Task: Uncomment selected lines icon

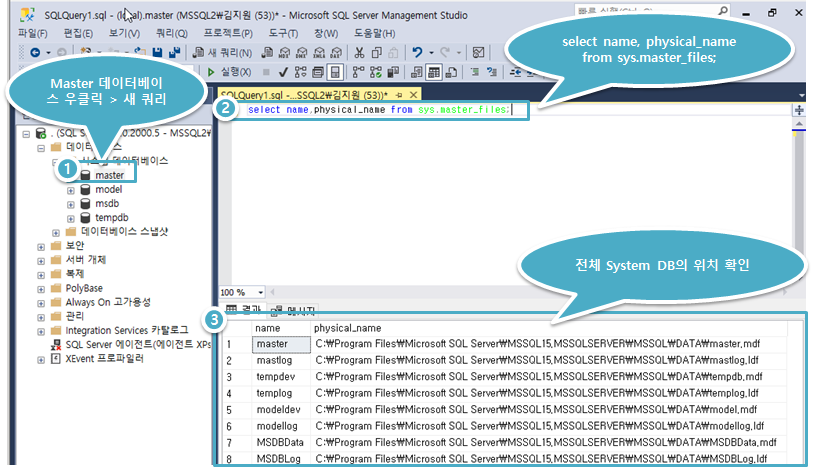Action: tap(492, 72)
